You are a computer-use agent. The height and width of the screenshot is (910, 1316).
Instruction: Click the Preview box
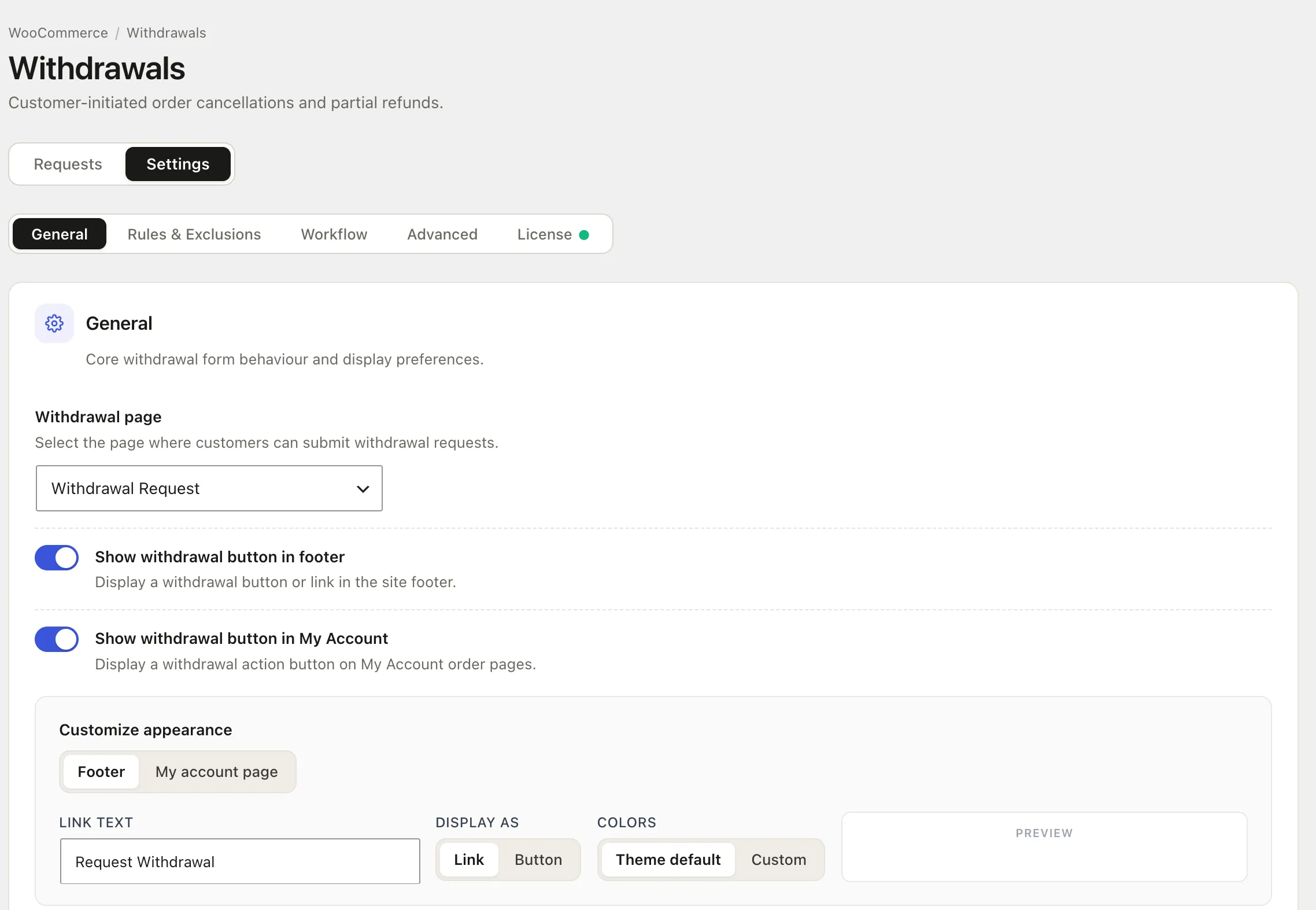(1044, 847)
